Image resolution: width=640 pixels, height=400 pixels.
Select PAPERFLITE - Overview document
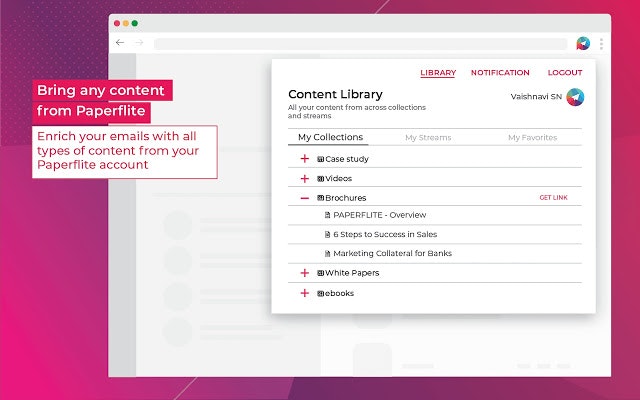pyautogui.click(x=380, y=215)
